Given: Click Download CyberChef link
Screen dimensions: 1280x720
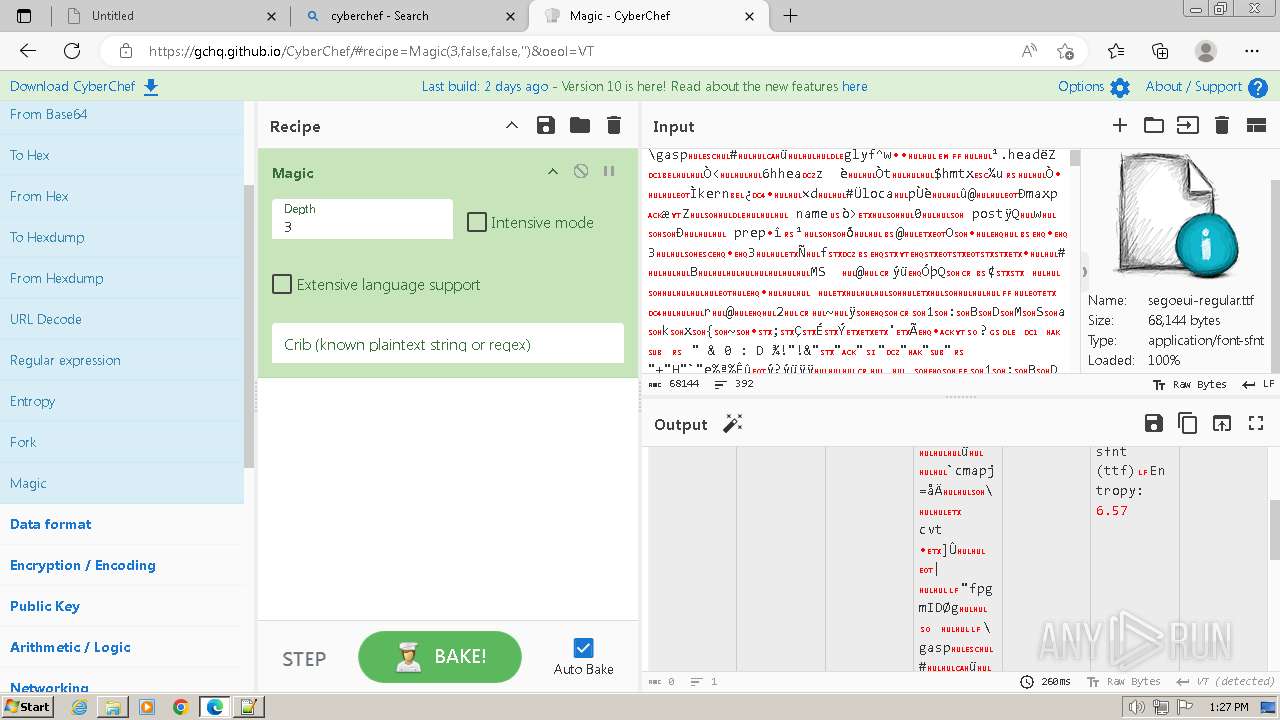Looking at the screenshot, I should point(84,87).
